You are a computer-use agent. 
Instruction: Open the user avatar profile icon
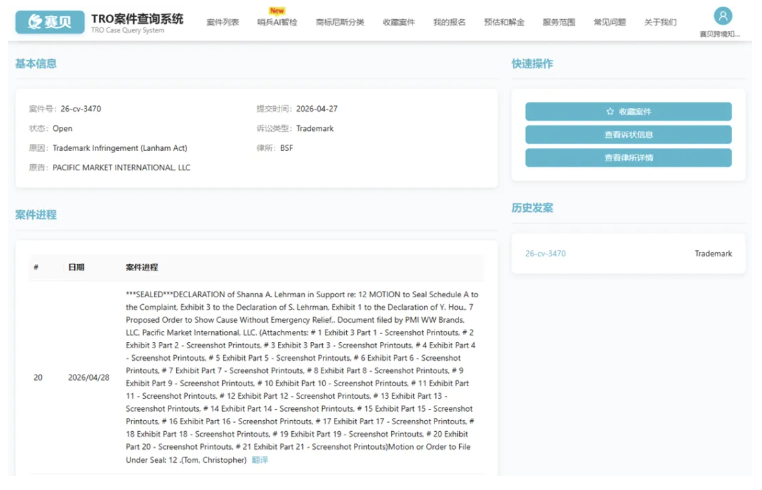pos(722,16)
